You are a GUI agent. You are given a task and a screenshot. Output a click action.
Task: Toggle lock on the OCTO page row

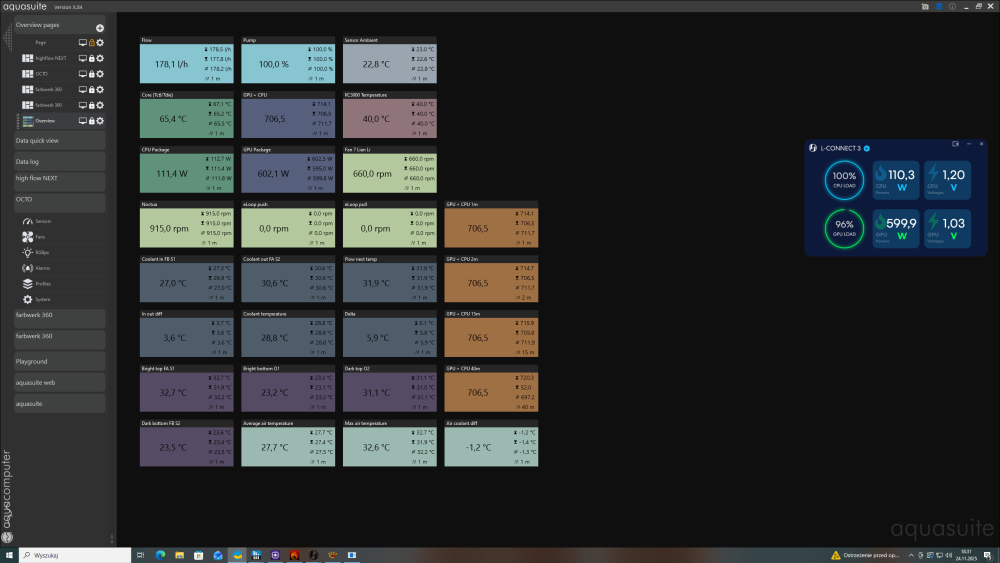91,74
